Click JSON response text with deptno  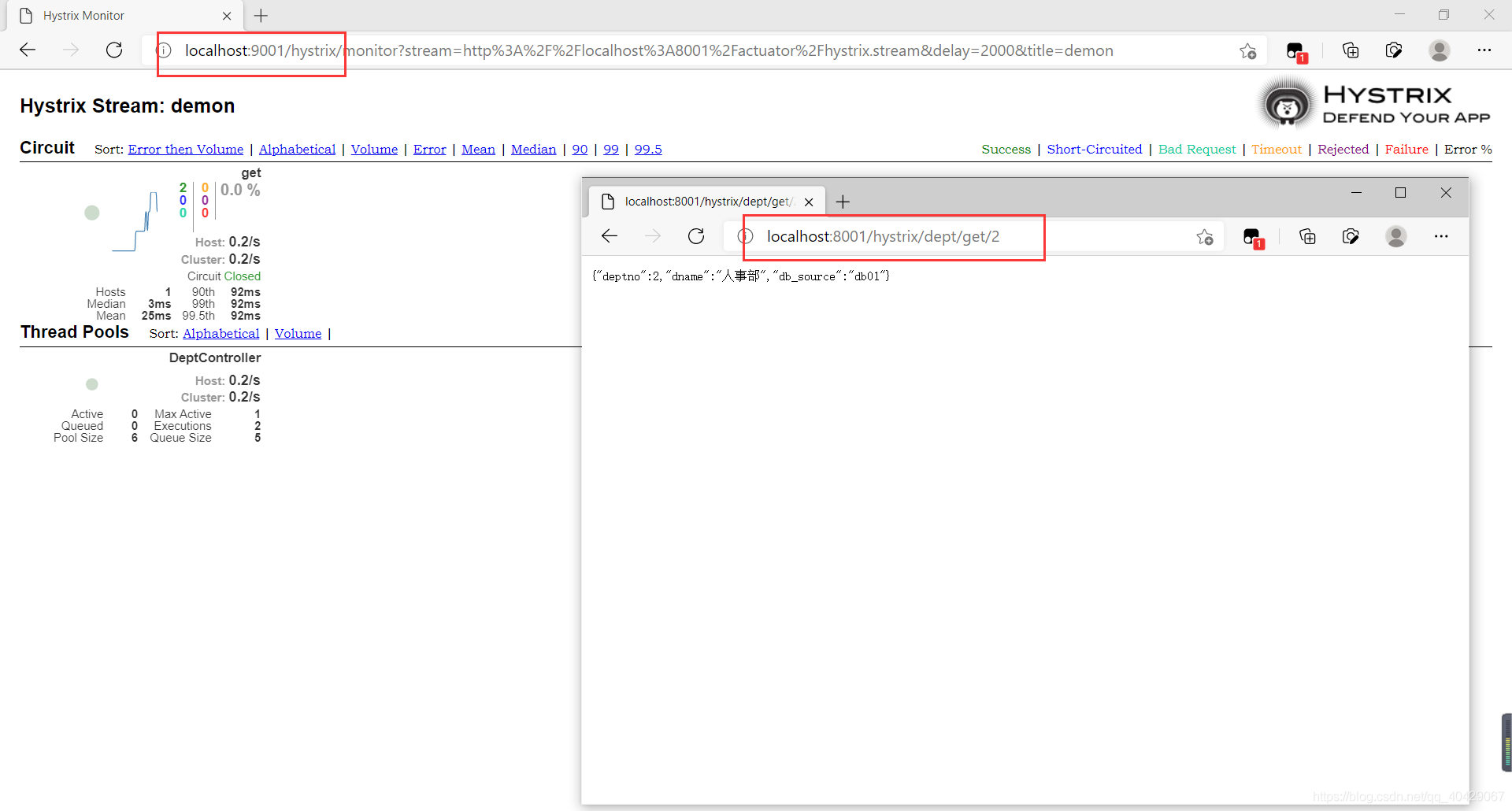(741, 276)
